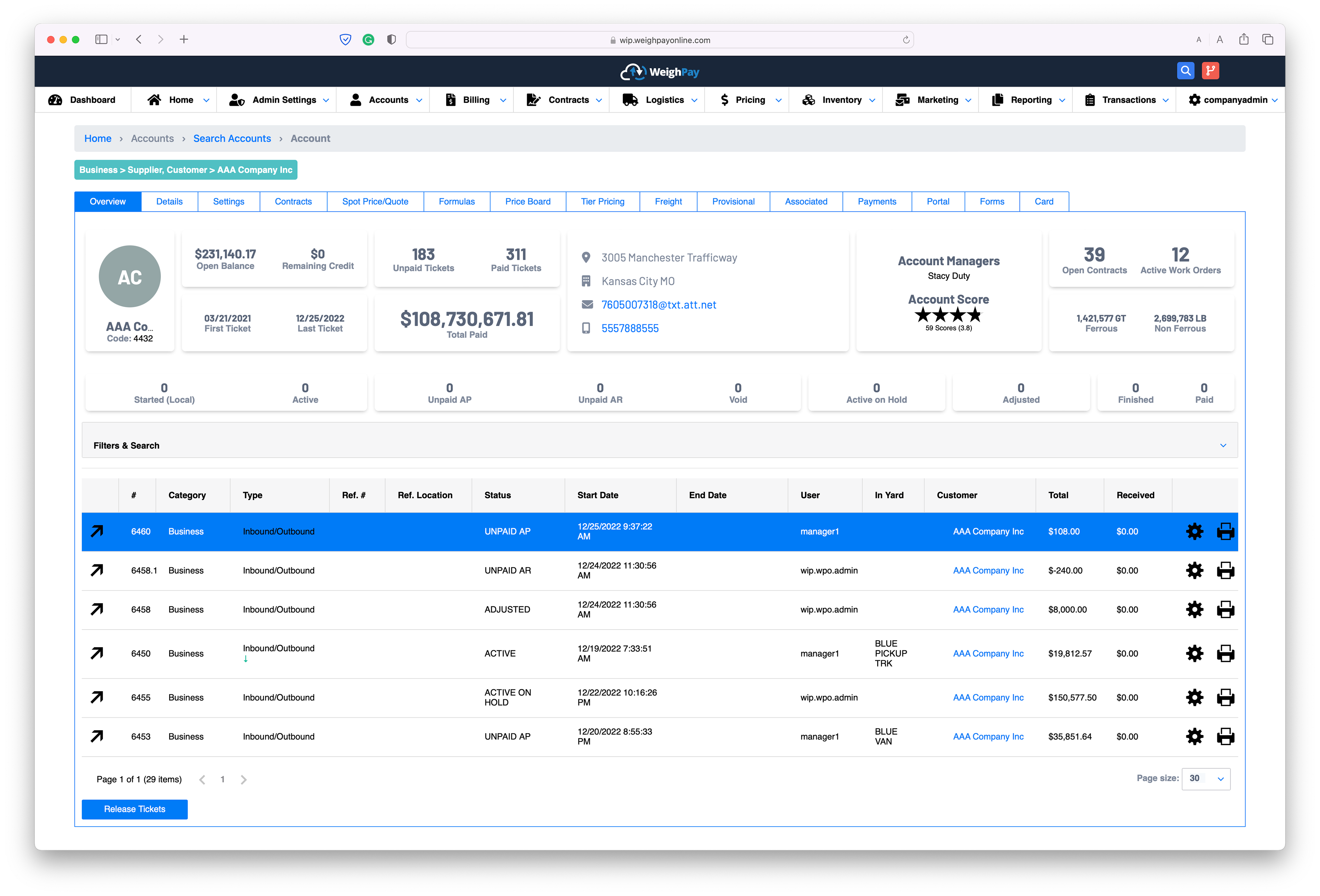Click the red branch icon in header
1320x896 pixels.
(x=1210, y=70)
